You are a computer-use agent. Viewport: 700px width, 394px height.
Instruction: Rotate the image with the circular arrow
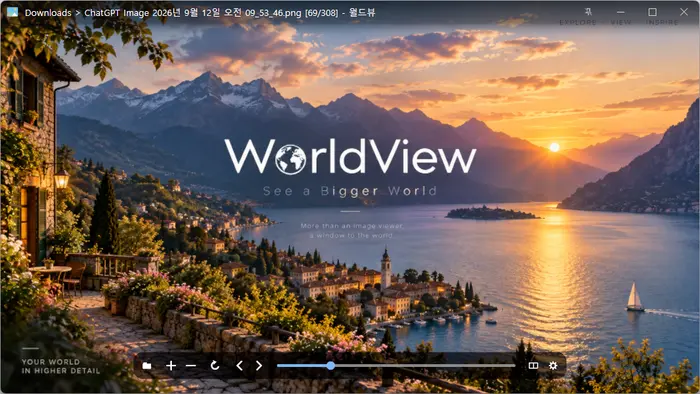(215, 365)
